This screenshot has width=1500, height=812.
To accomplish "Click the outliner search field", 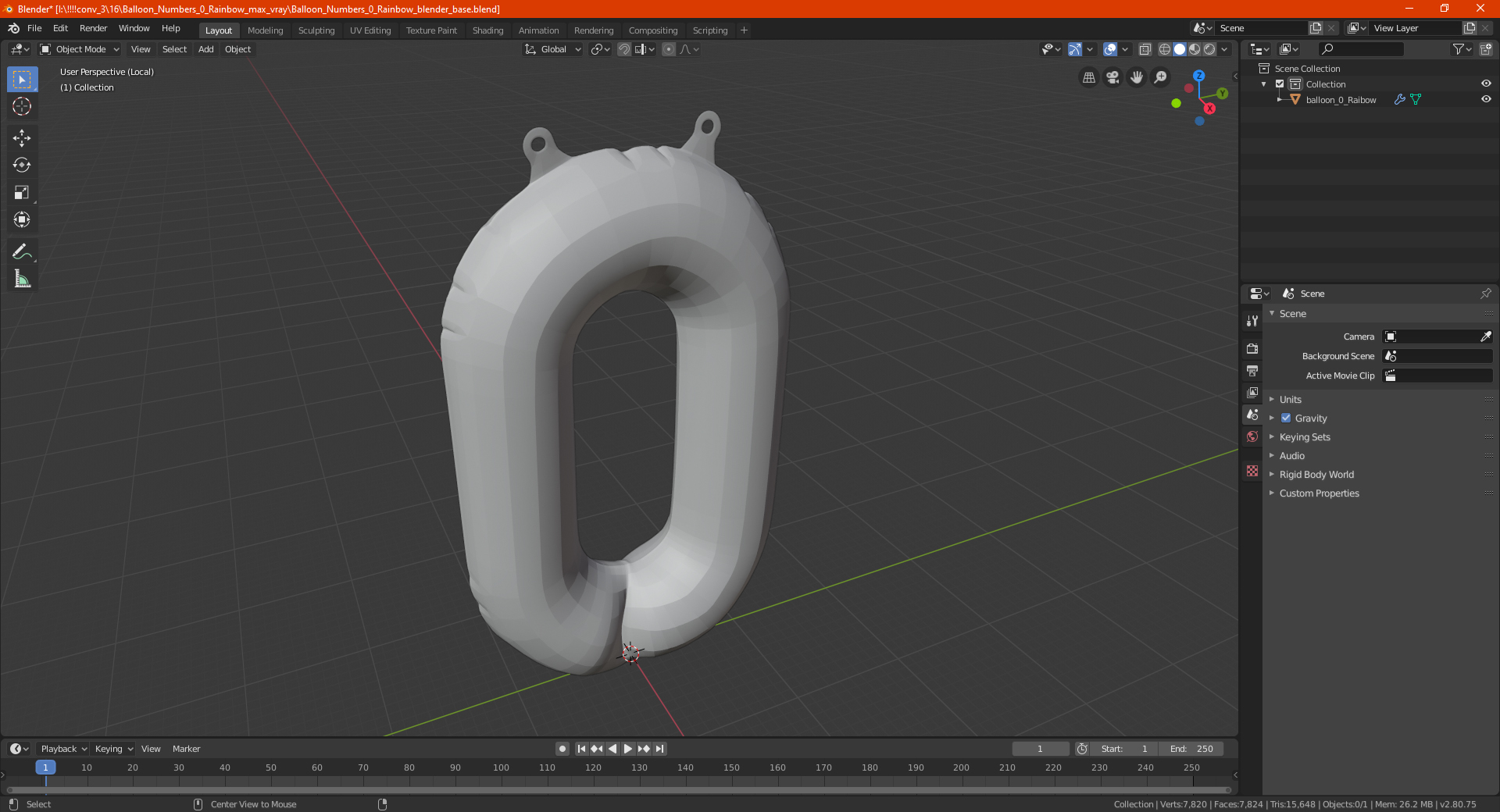I will (1360, 49).
